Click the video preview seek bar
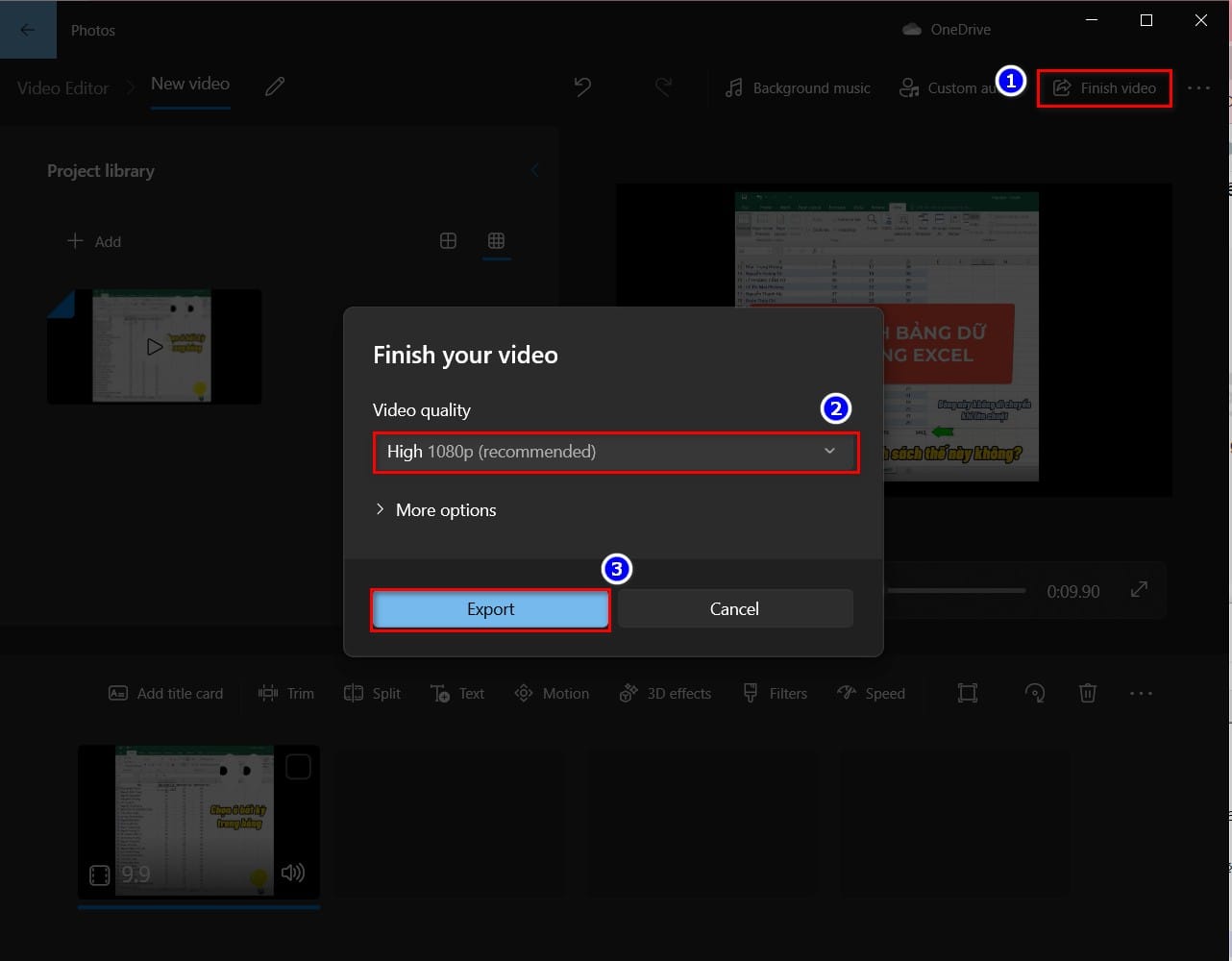This screenshot has width=1232, height=961. click(x=956, y=590)
